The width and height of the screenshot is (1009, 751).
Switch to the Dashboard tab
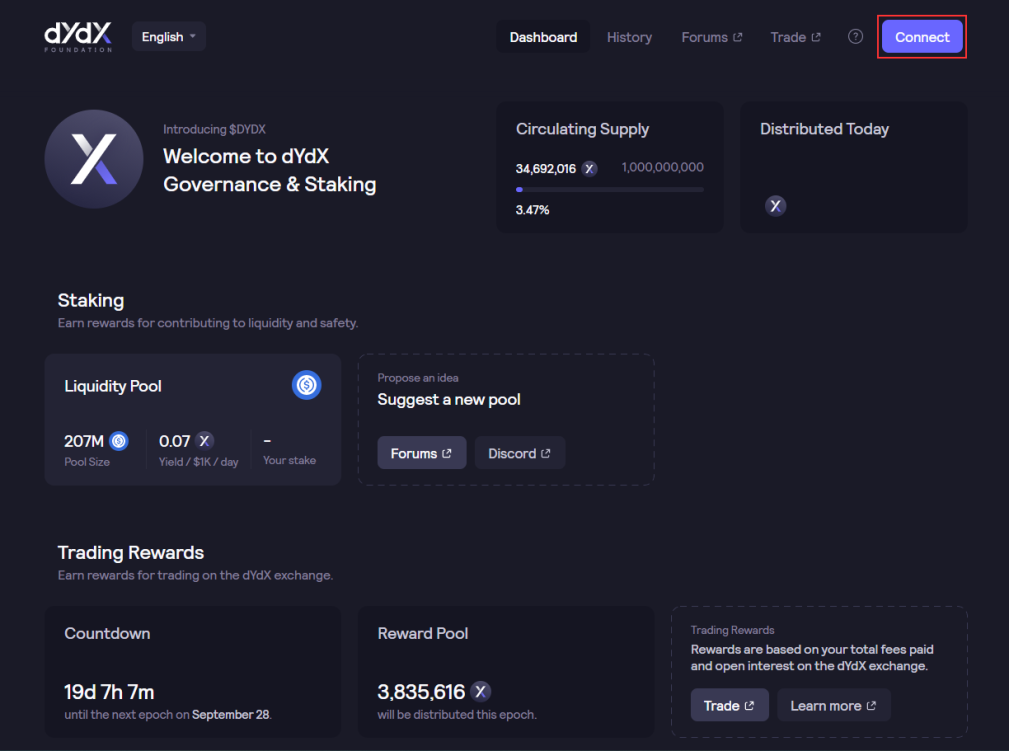pos(543,37)
